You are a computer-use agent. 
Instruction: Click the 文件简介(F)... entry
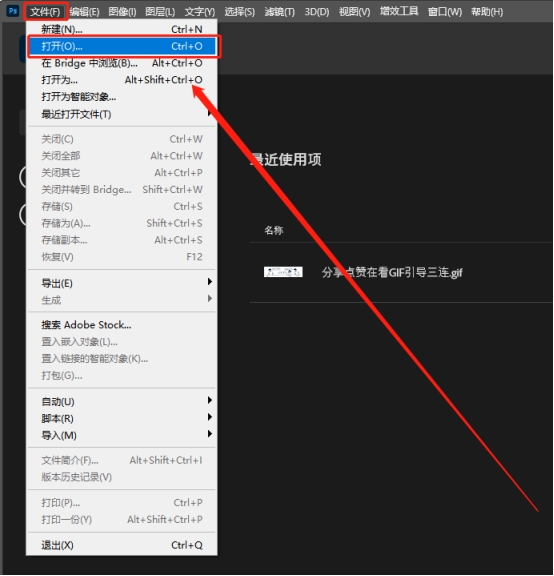click(122, 460)
